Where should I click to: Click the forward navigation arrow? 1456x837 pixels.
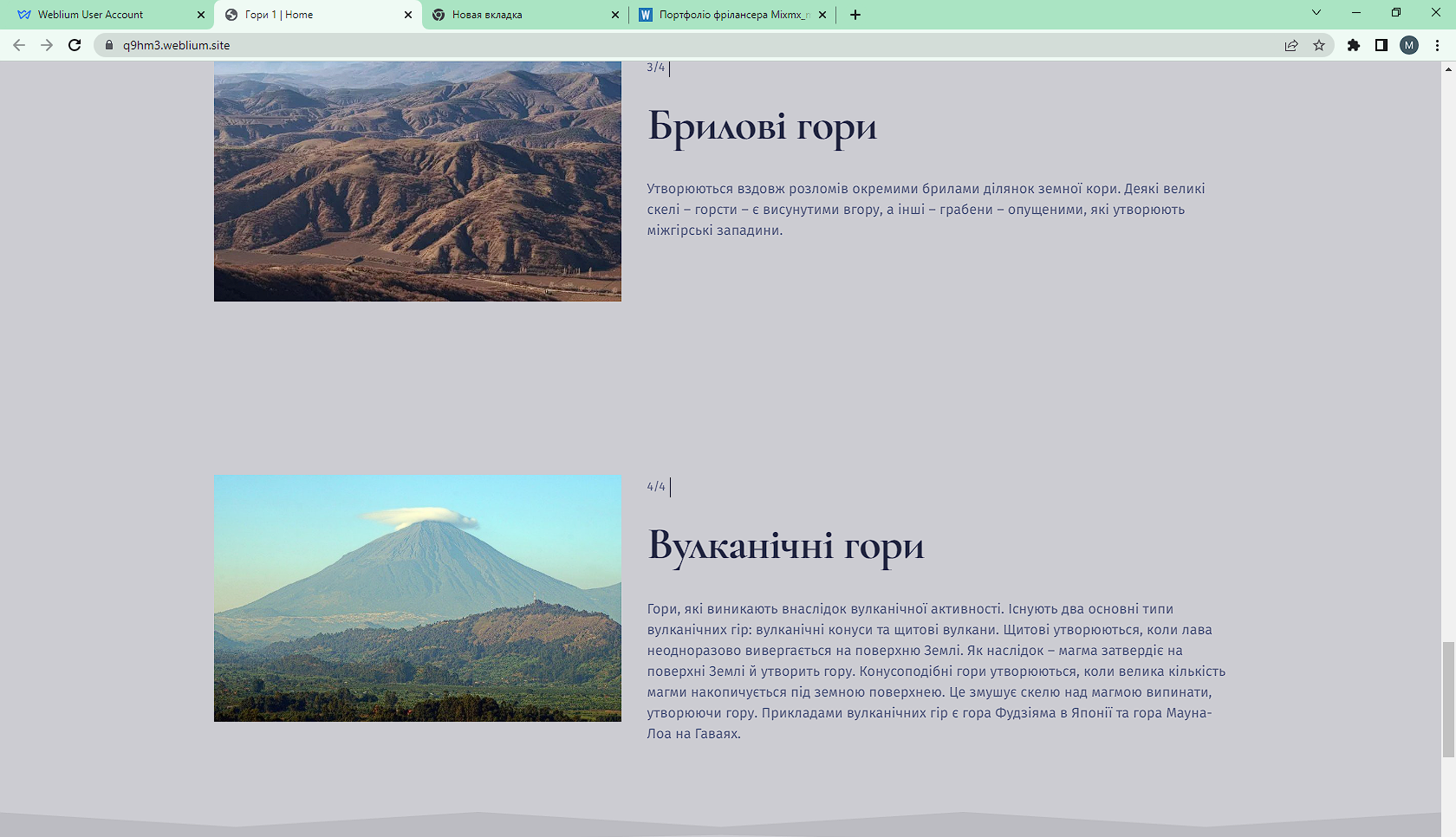coord(47,45)
